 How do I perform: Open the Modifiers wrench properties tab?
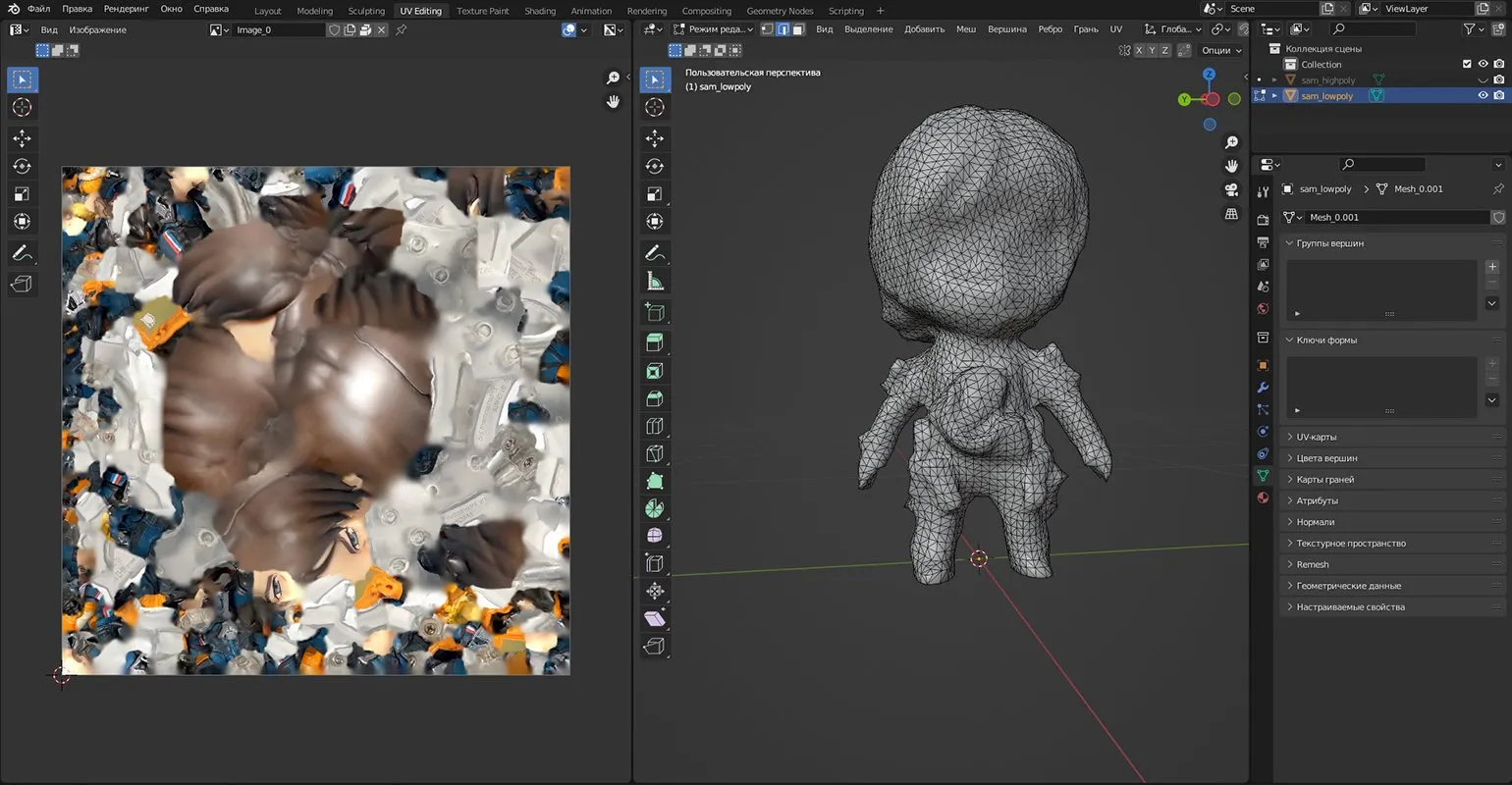point(1263,388)
